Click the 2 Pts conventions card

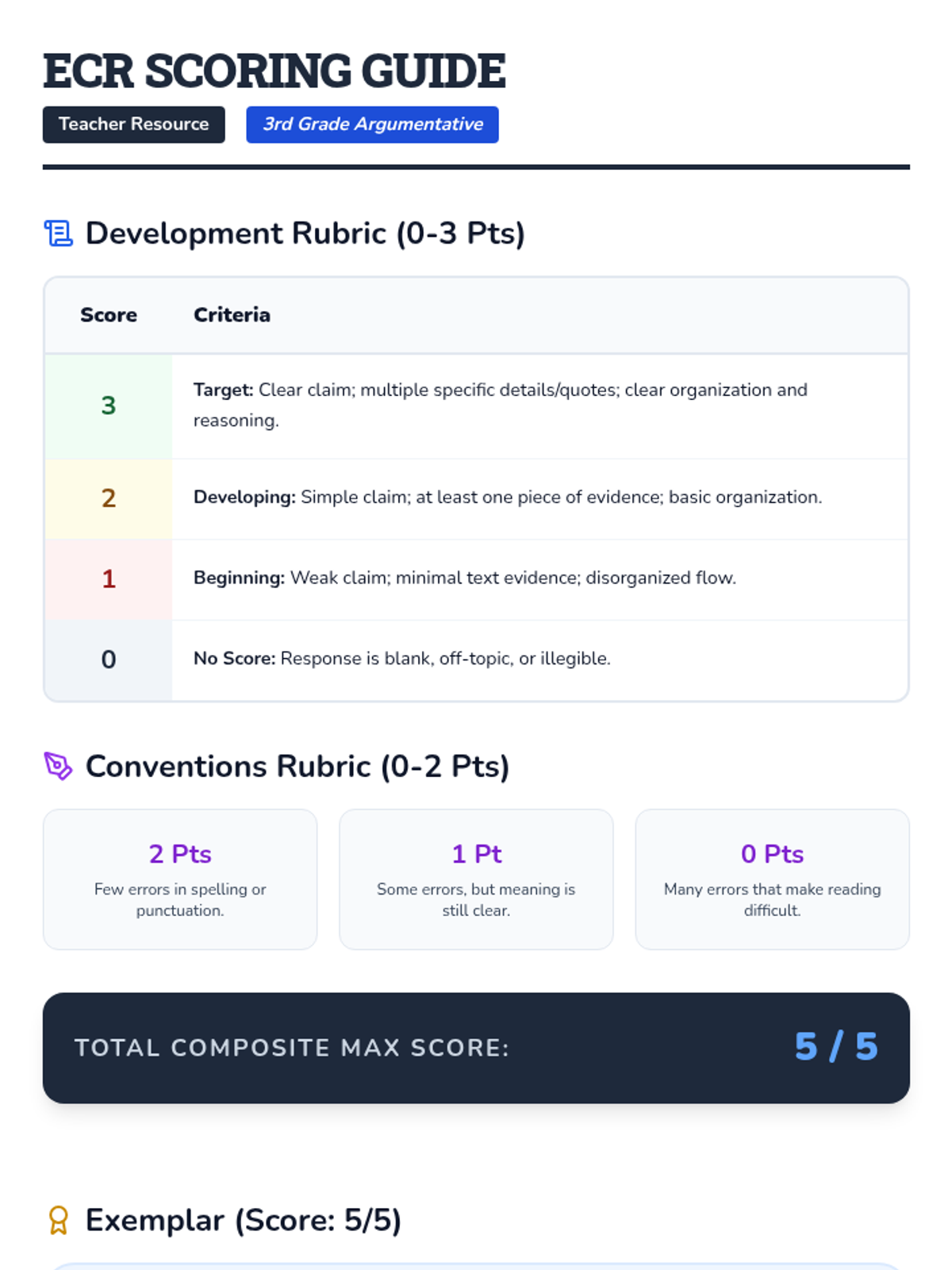point(180,879)
